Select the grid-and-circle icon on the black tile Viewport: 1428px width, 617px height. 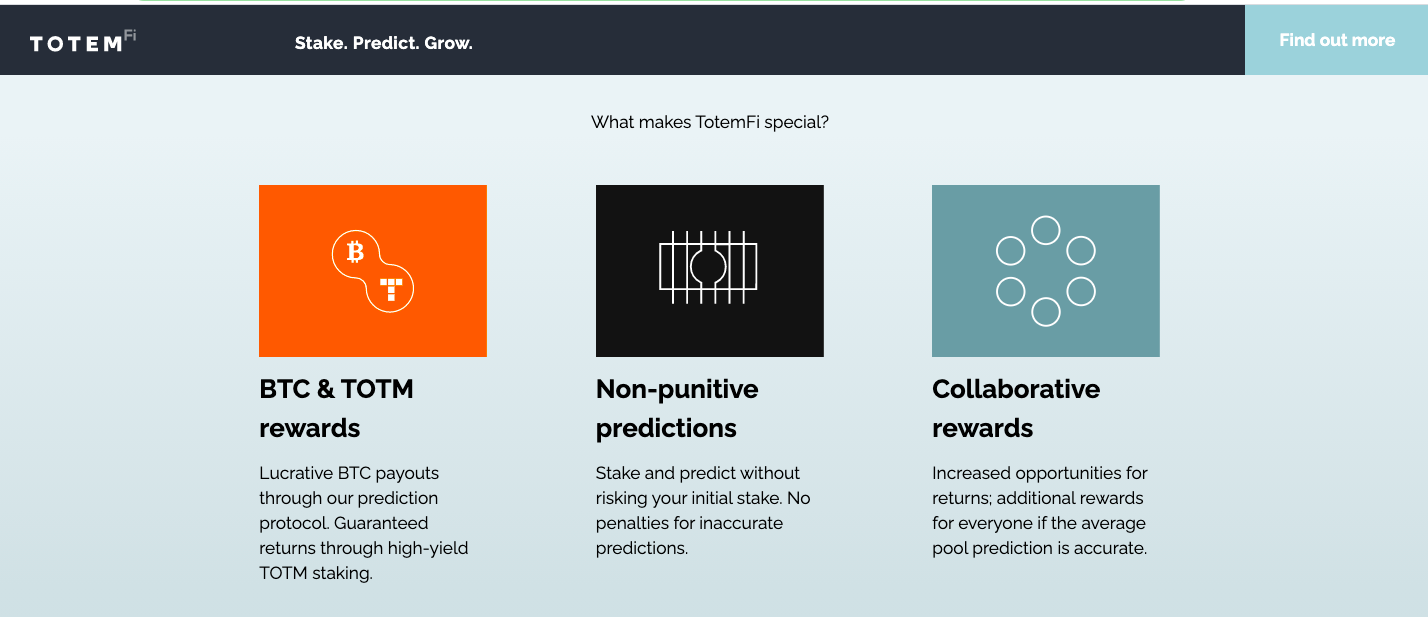(x=708, y=267)
